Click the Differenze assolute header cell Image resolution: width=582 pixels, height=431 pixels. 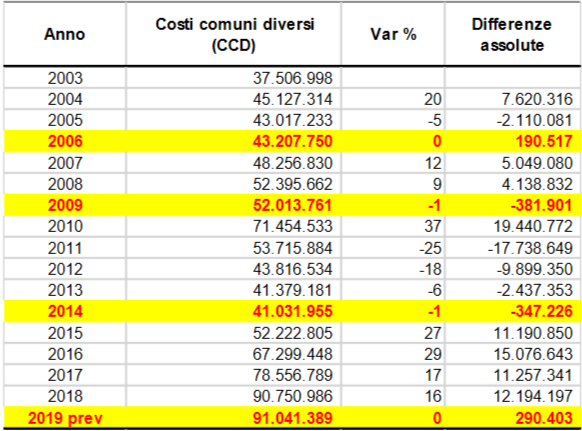pyautogui.click(x=512, y=35)
